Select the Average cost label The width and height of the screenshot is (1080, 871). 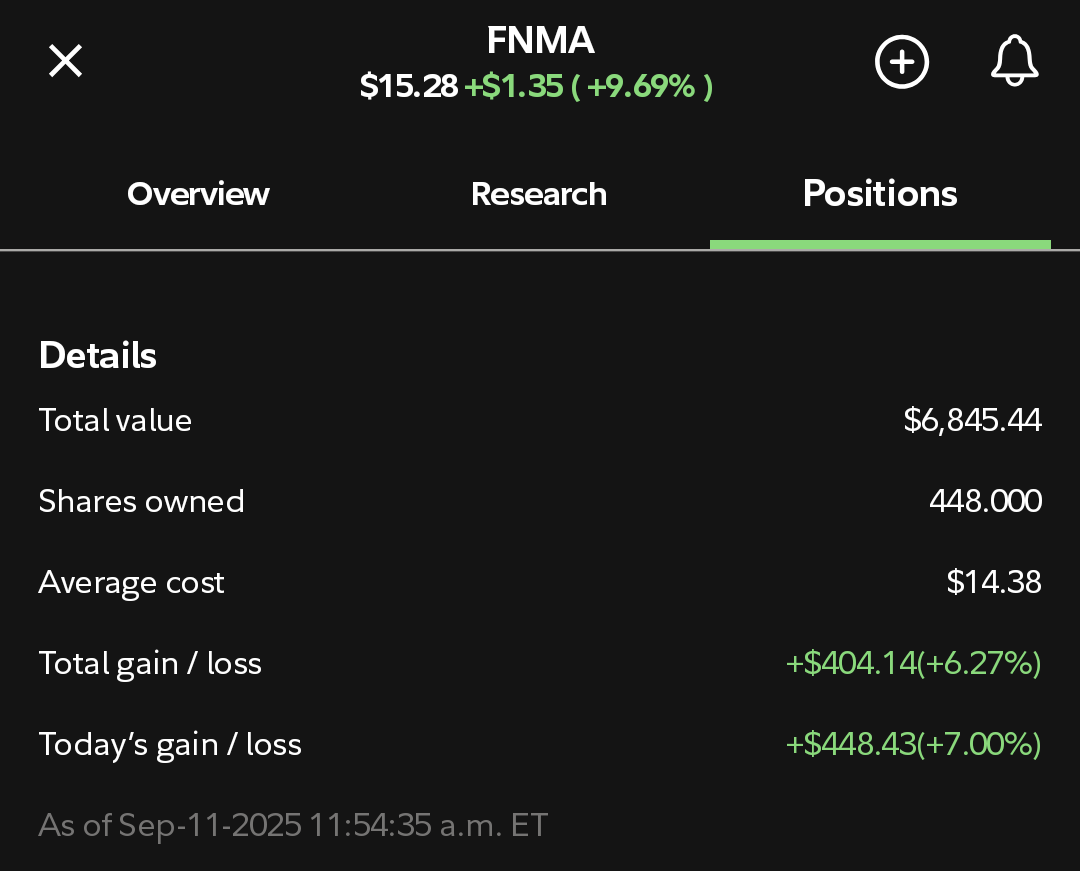click(132, 583)
